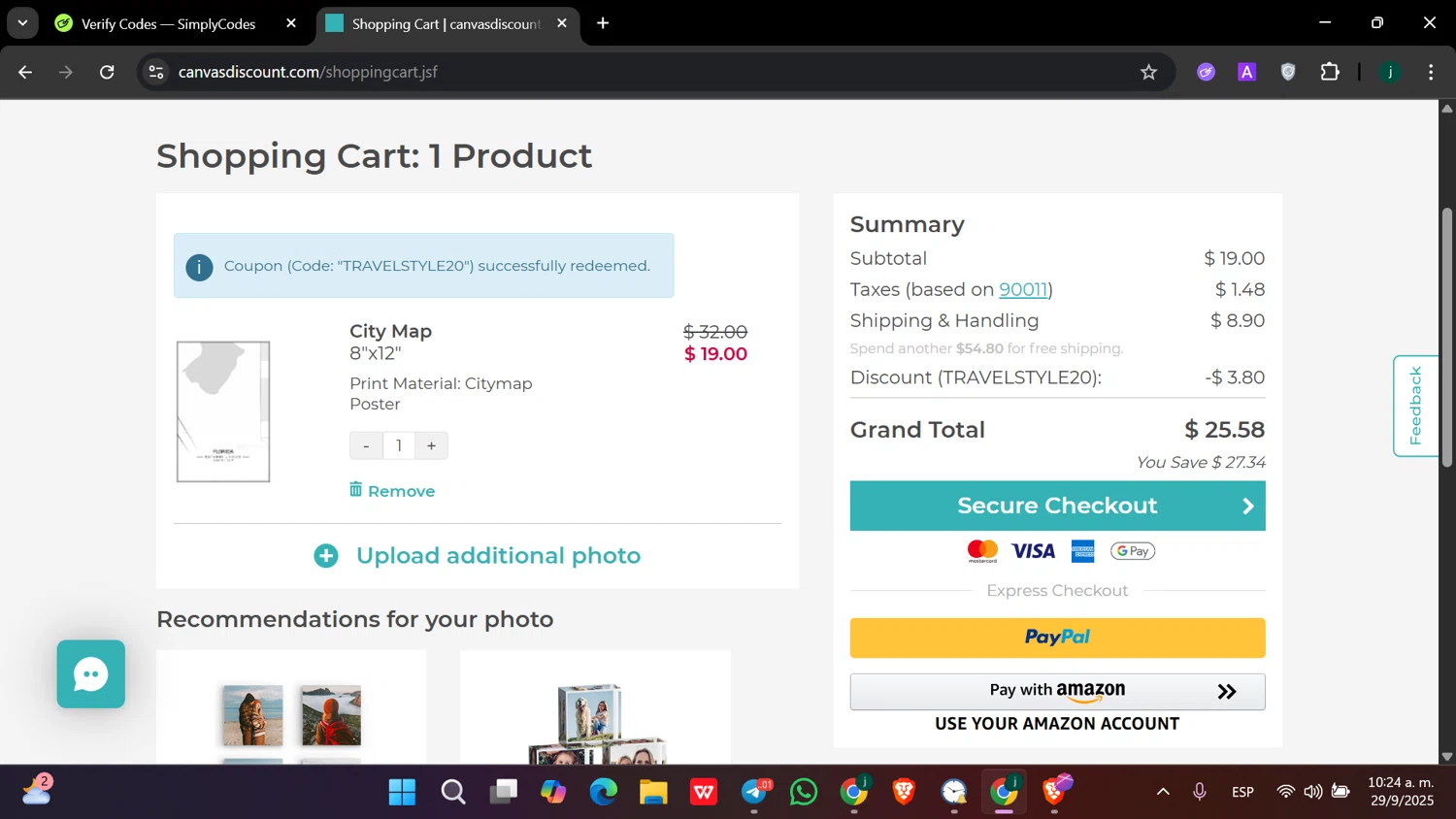Screen dimensions: 1456x819
Task: Open Brave browser from taskbar
Action: [x=904, y=792]
